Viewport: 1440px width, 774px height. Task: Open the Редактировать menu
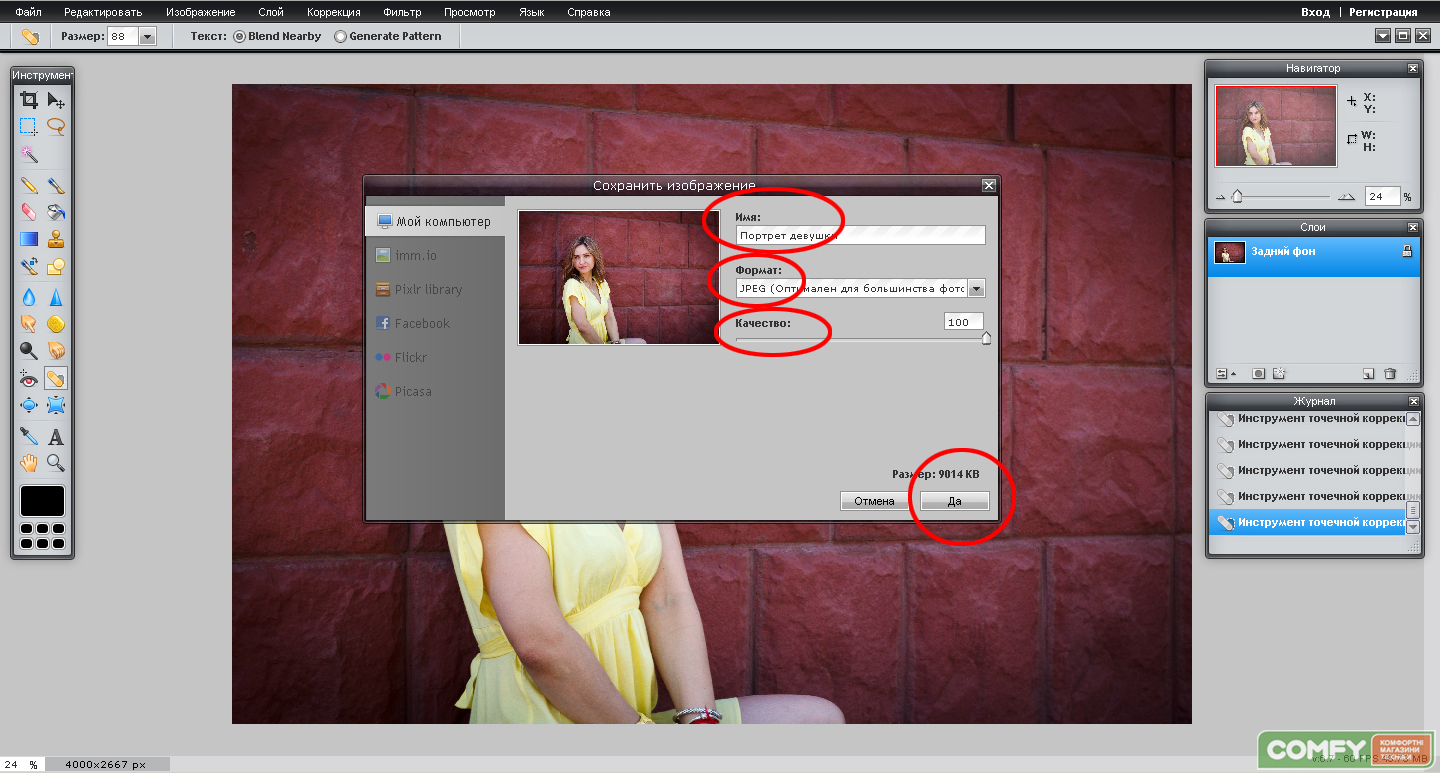(103, 12)
